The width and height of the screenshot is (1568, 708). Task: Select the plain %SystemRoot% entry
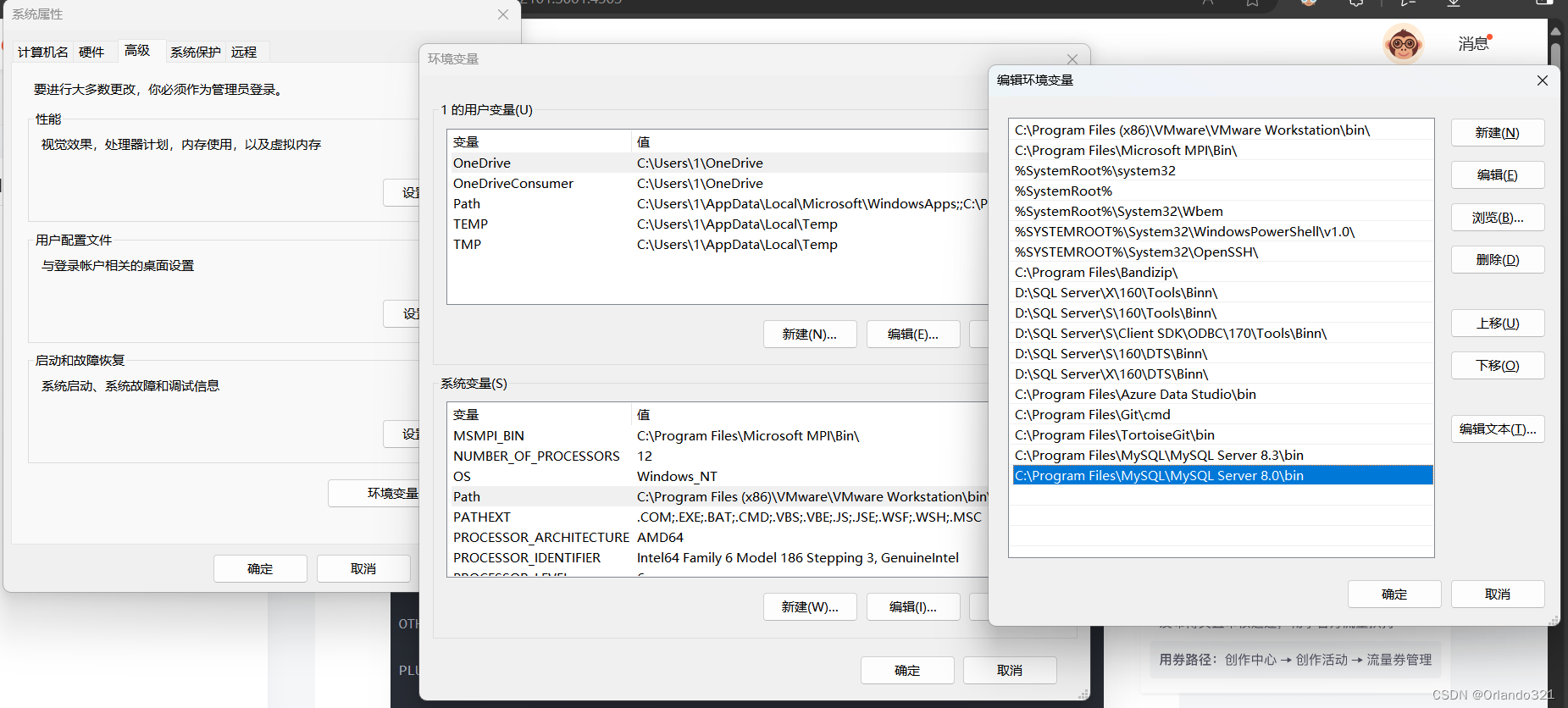tap(1222, 191)
